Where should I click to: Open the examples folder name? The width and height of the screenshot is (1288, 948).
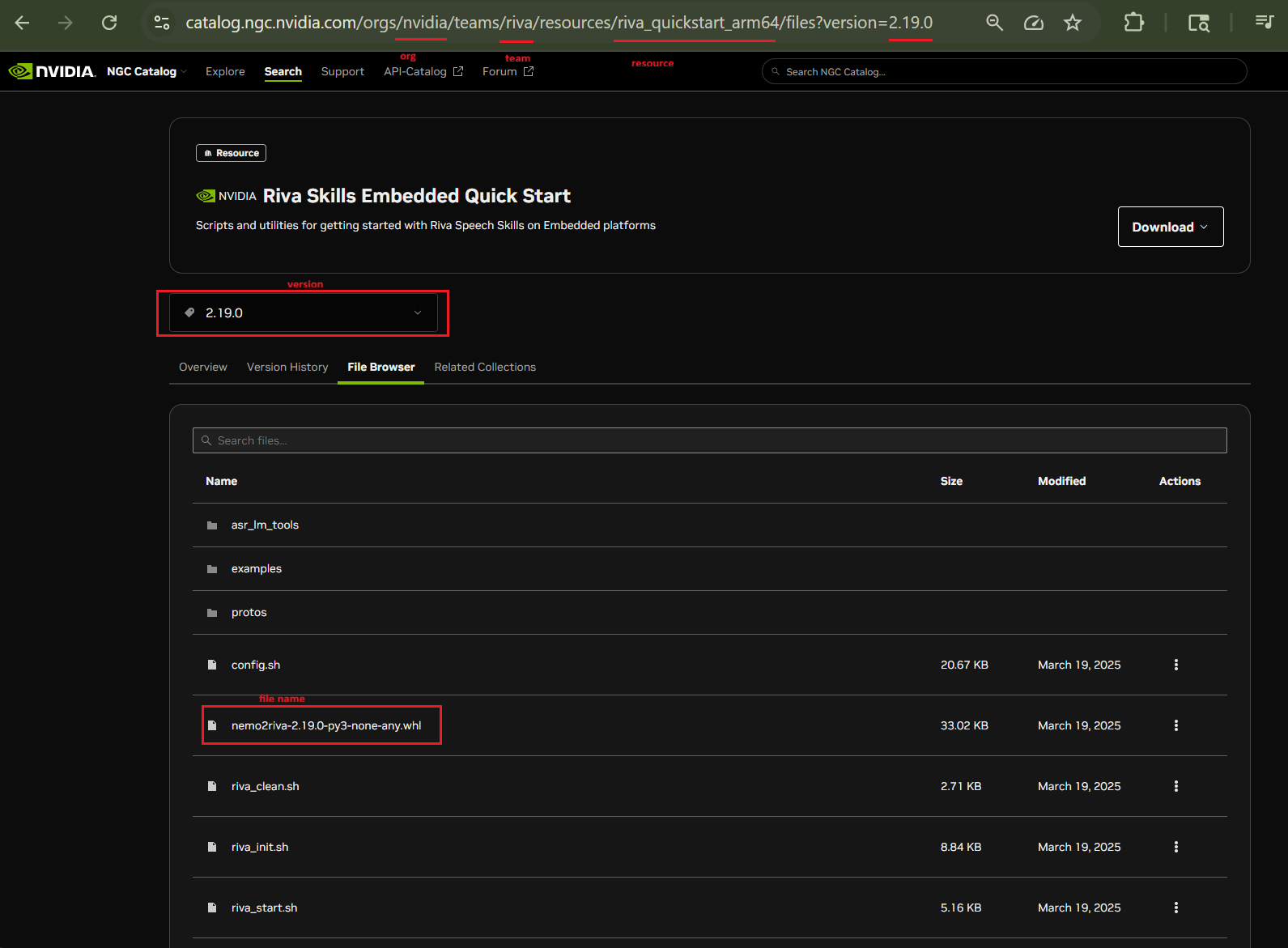pos(257,568)
